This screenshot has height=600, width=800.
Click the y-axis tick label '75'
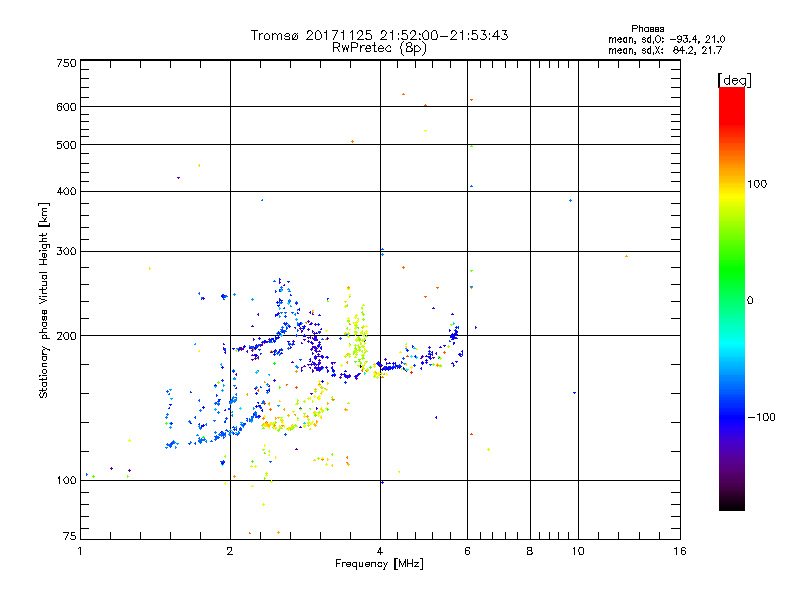coord(70,536)
